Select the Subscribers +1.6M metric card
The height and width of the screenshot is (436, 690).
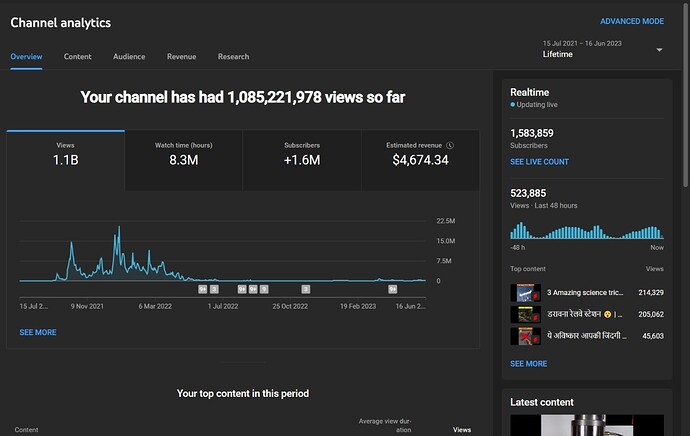(x=301, y=160)
